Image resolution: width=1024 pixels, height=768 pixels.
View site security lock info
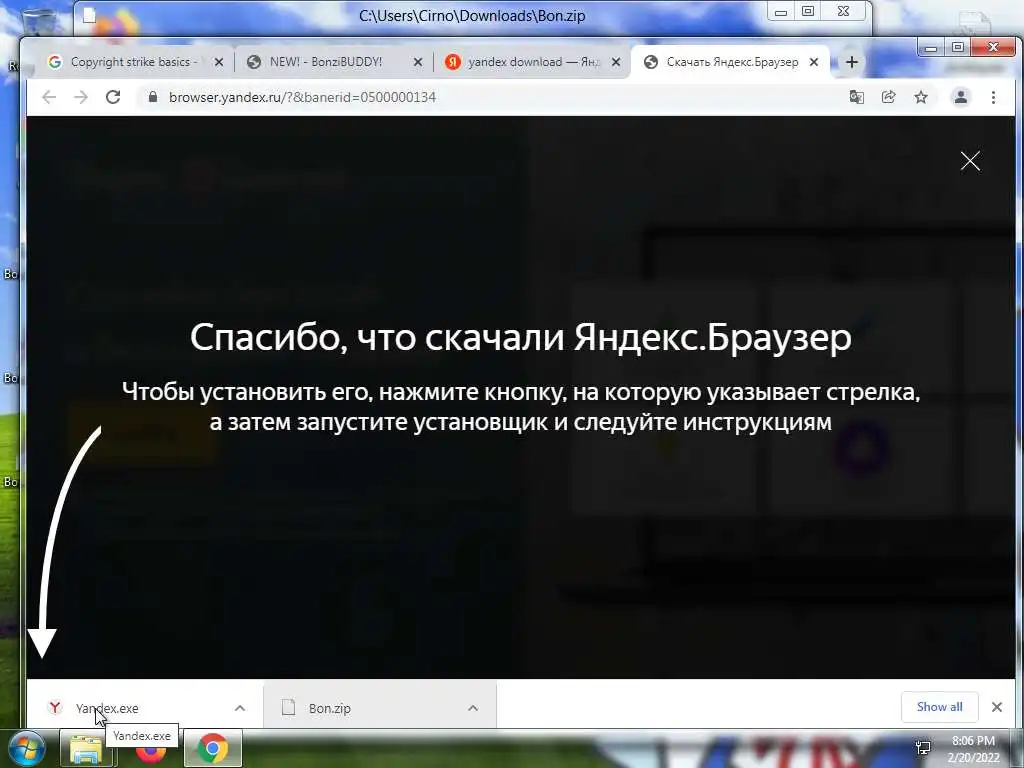(x=153, y=97)
